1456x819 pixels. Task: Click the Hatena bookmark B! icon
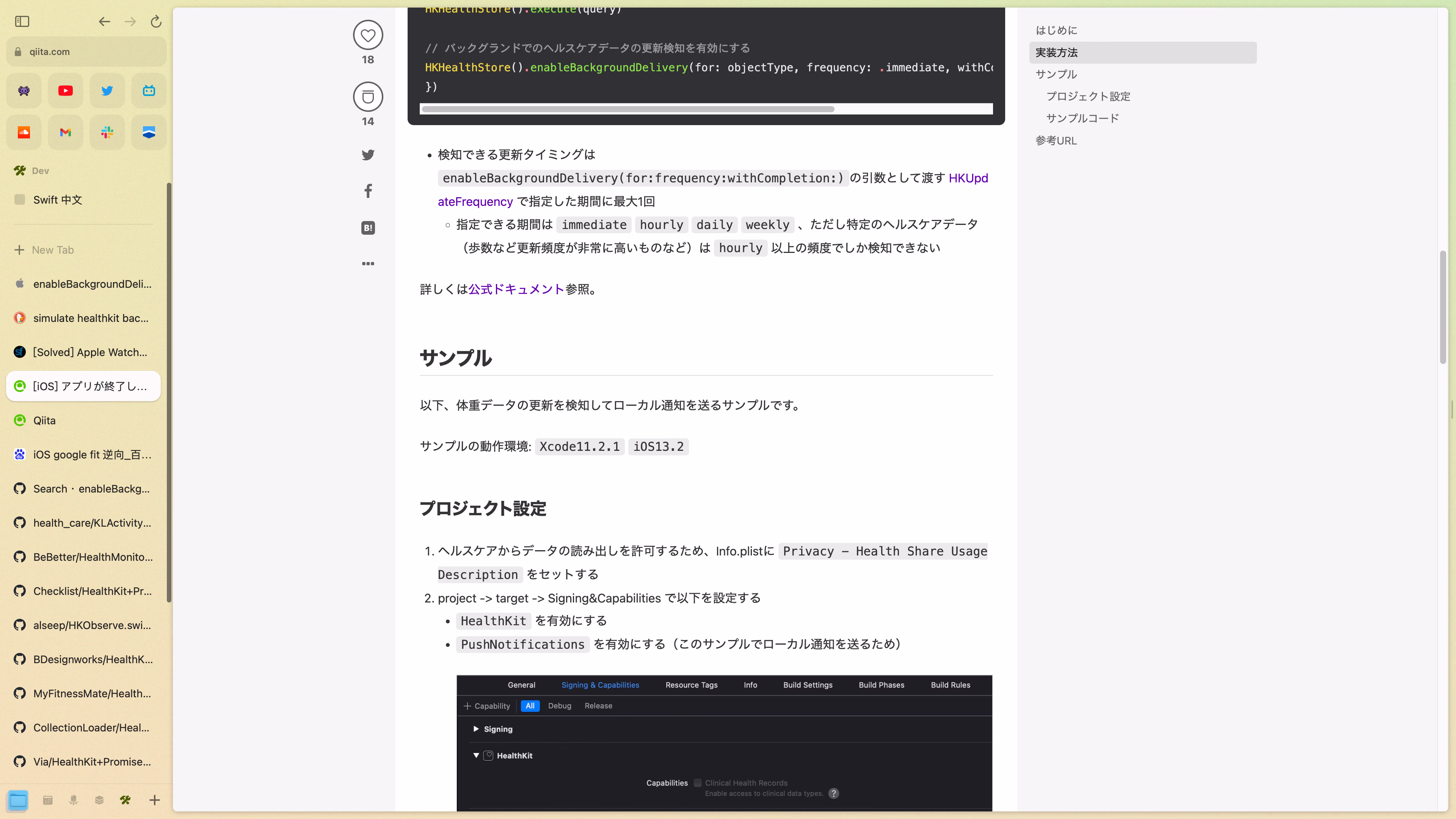pyautogui.click(x=368, y=228)
